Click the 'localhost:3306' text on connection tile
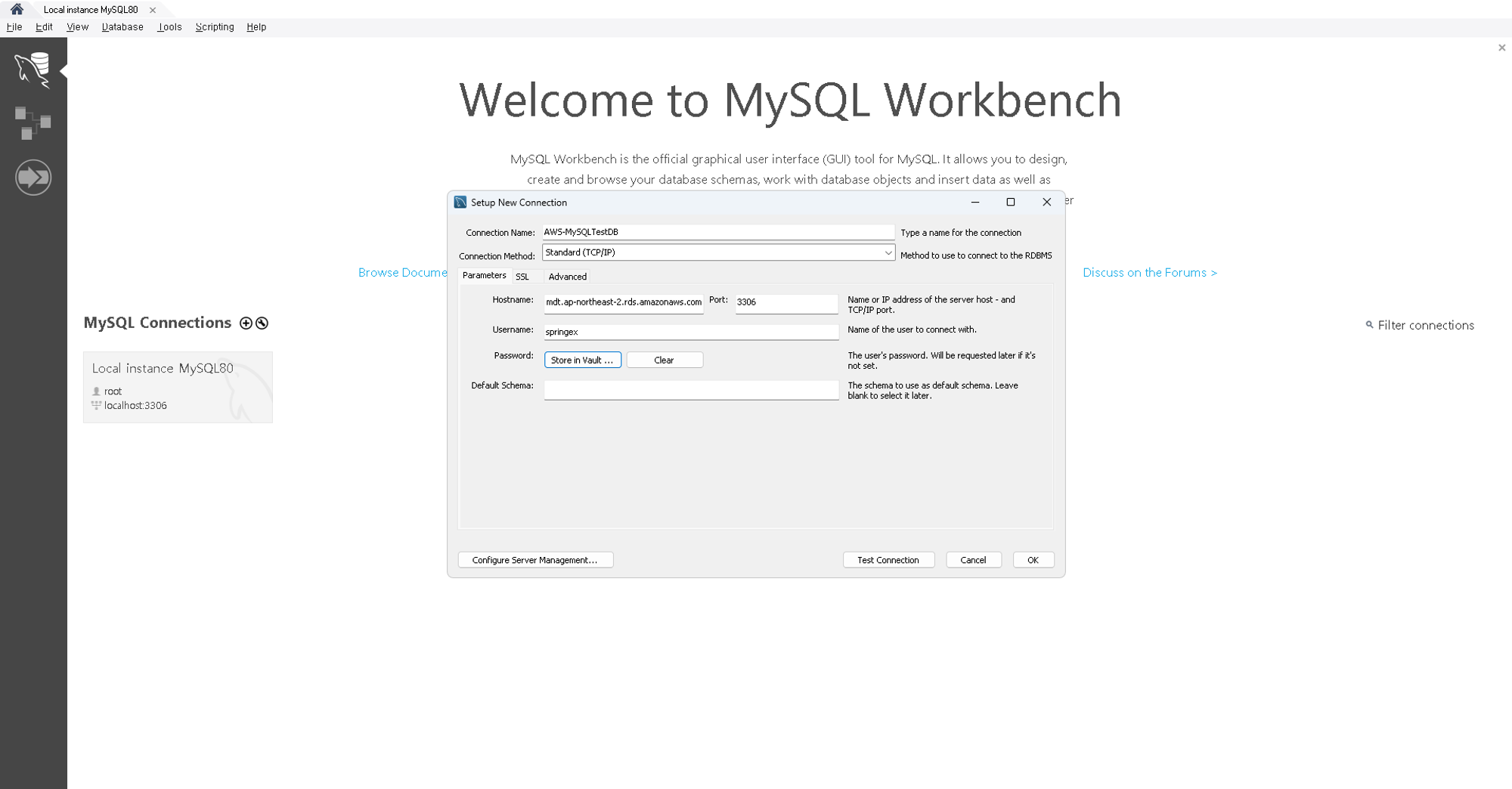Image resolution: width=1512 pixels, height=789 pixels. 135,406
